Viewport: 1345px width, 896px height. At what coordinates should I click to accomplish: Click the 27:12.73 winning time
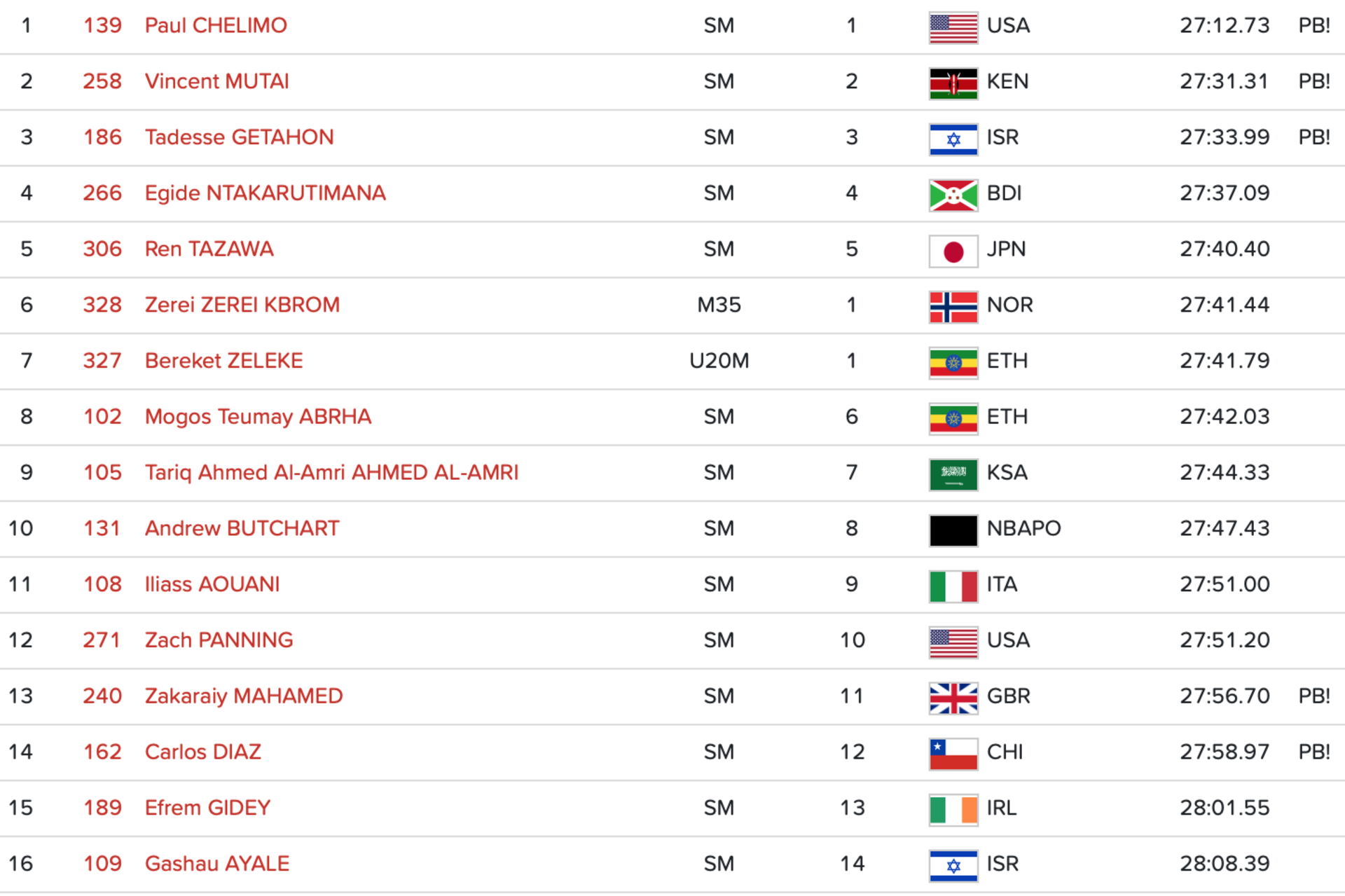pos(1225,26)
